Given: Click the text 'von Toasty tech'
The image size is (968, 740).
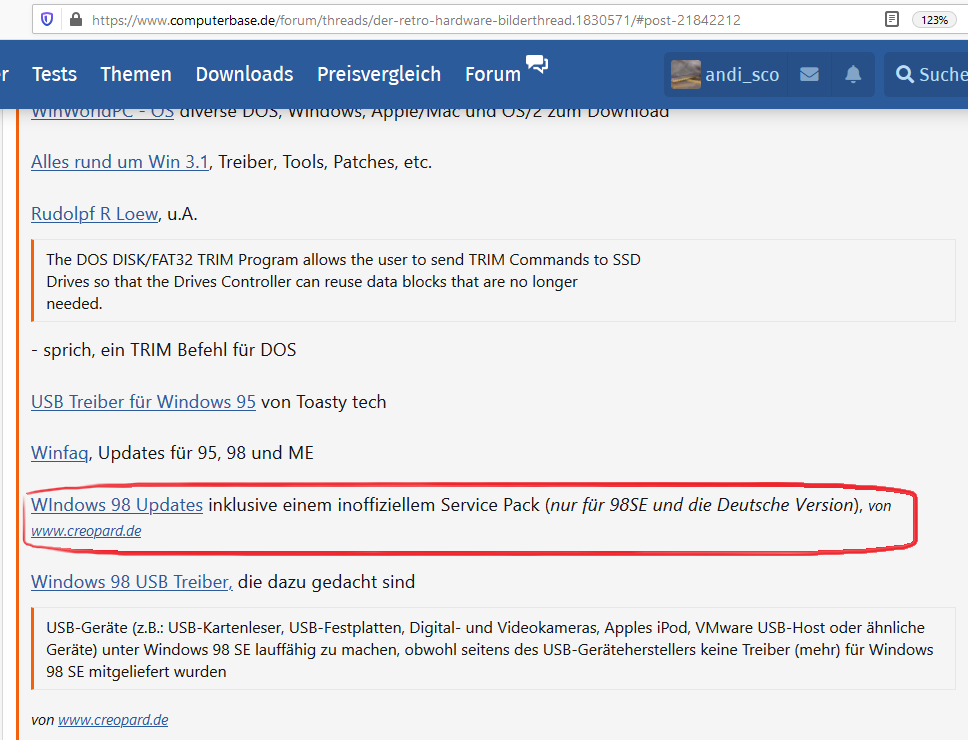Looking at the screenshot, I should (x=323, y=402).
